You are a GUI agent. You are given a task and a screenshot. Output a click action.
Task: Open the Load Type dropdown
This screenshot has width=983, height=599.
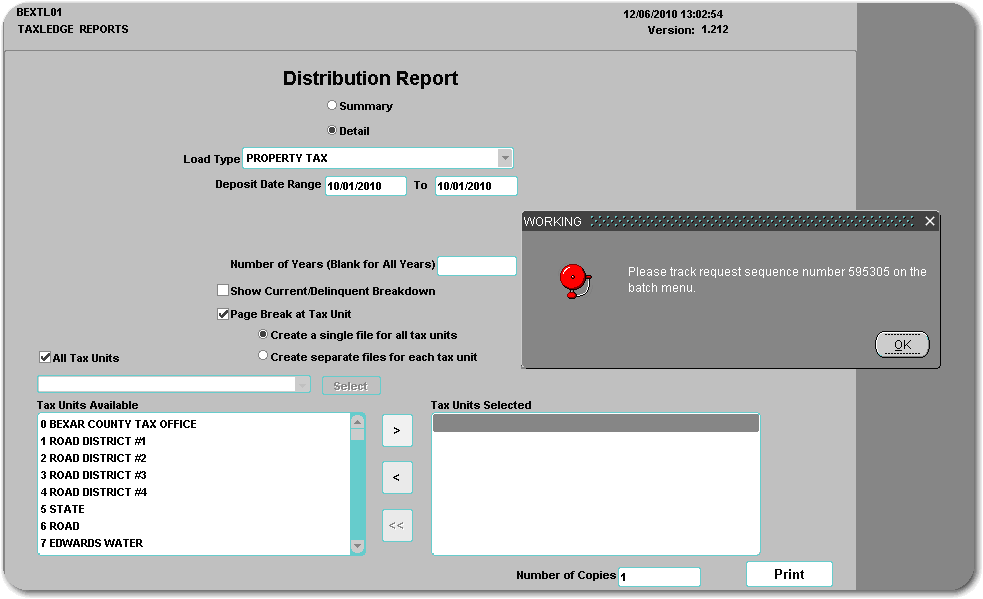point(505,158)
